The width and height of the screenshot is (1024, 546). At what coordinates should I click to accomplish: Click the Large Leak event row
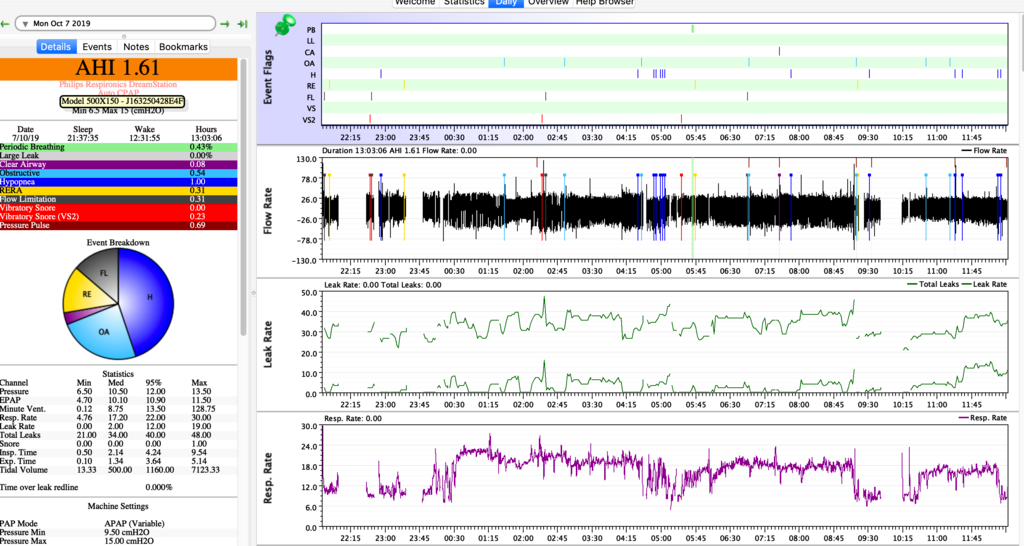point(118,156)
